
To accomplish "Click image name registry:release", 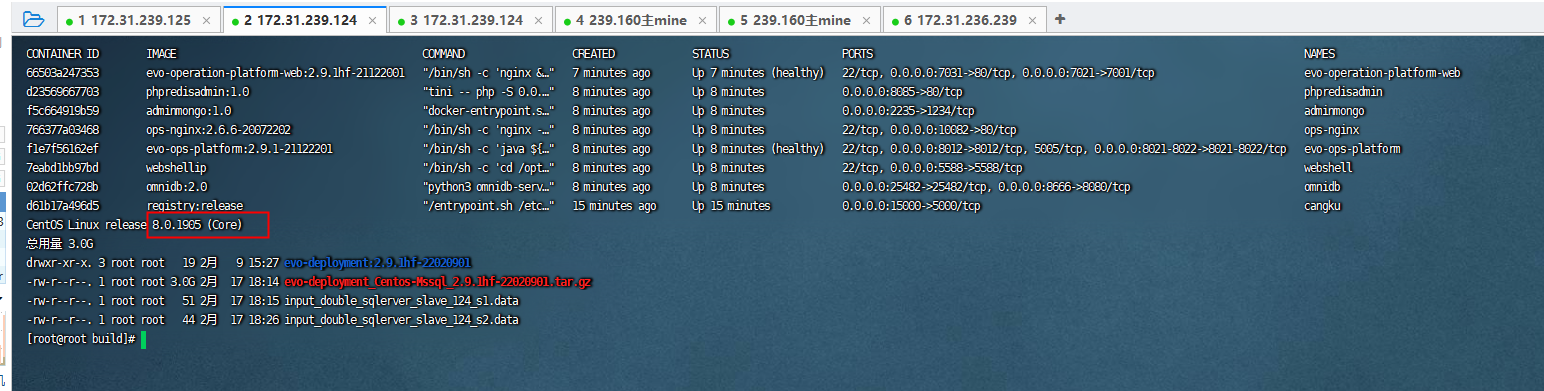I will click(194, 206).
